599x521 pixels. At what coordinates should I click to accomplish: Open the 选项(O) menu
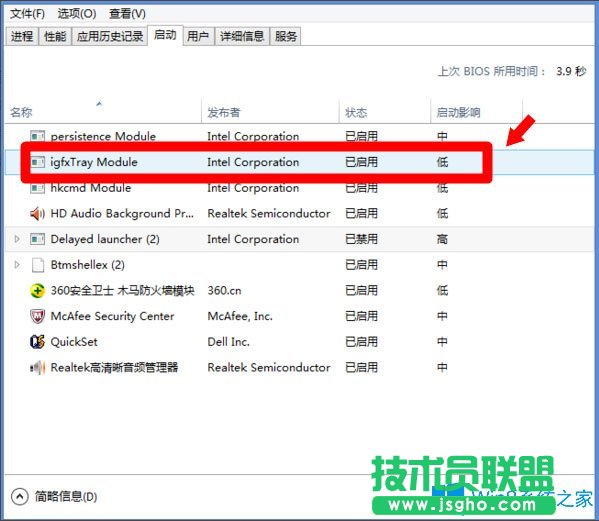(x=77, y=14)
